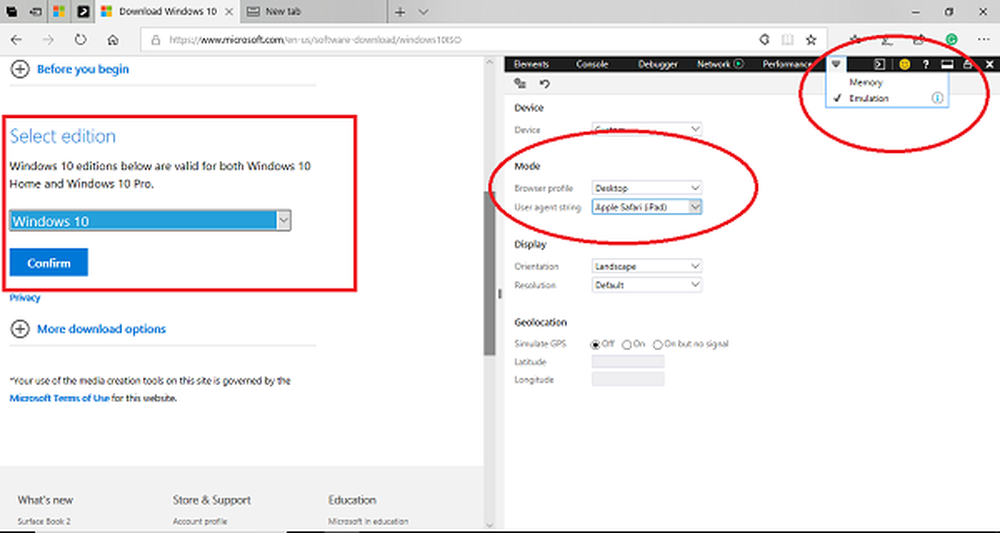This screenshot has width=1000, height=533.
Task: Click the browser Back arrow
Action: point(17,40)
